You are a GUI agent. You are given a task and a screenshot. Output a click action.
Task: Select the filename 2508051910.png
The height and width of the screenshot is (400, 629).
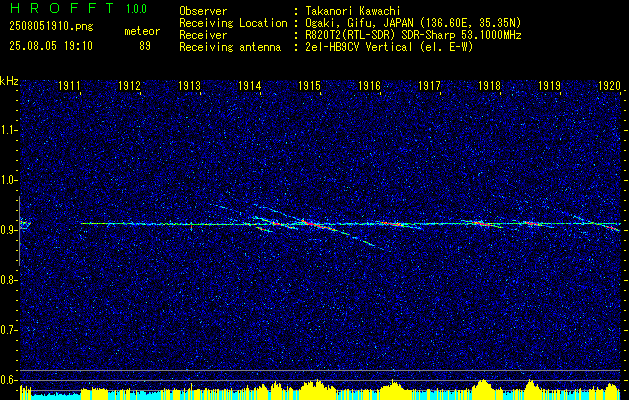51,27
